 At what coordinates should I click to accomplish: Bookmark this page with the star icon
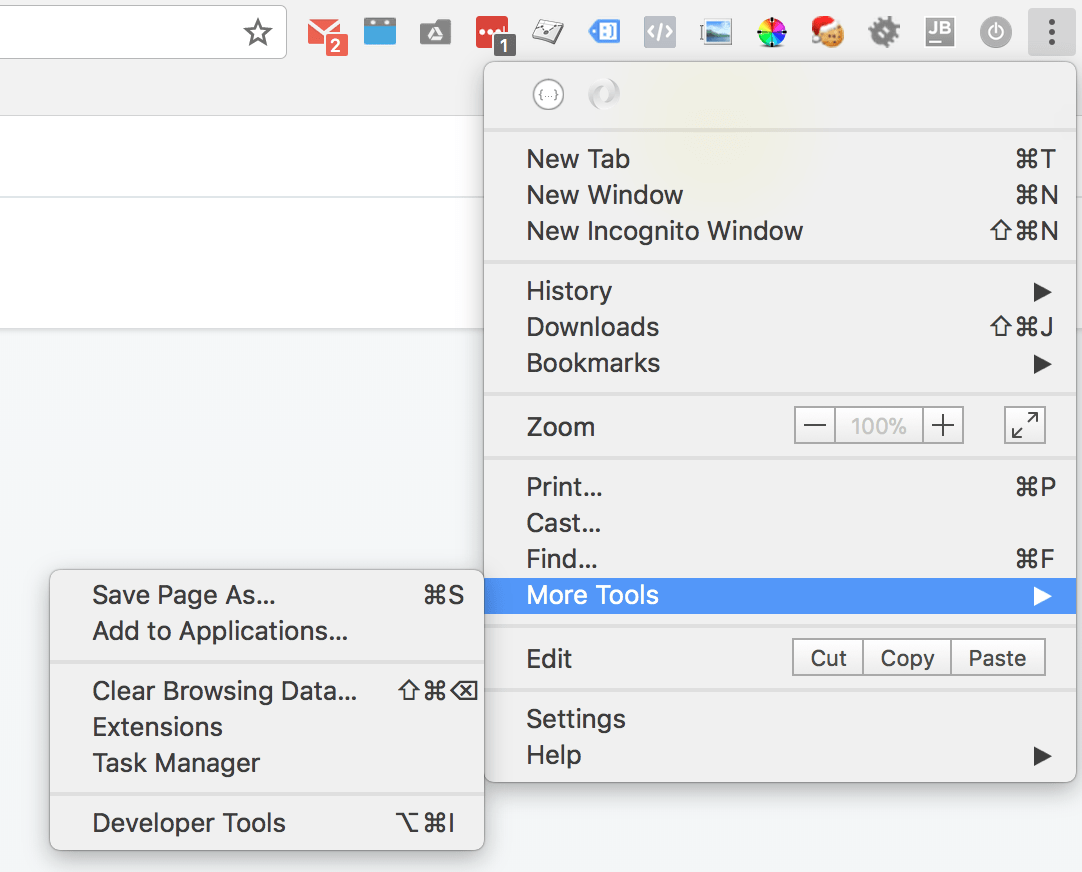point(258,32)
